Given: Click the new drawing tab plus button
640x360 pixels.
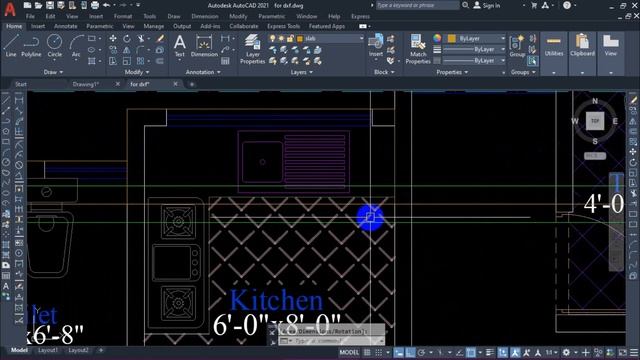Looking at the screenshot, I should coord(192,84).
